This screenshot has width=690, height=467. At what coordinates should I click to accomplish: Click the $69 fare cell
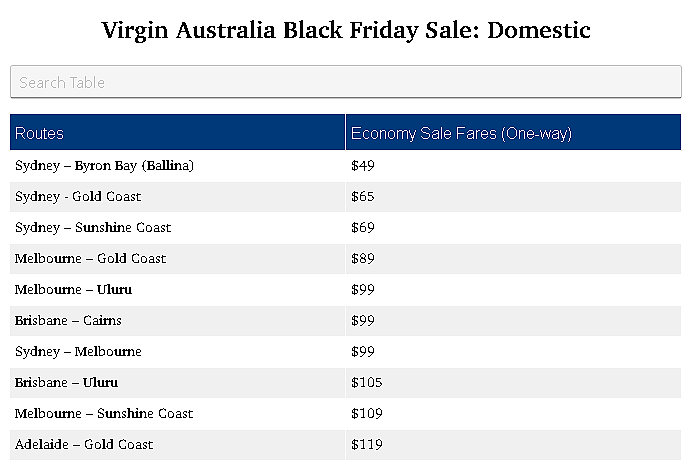click(x=514, y=228)
